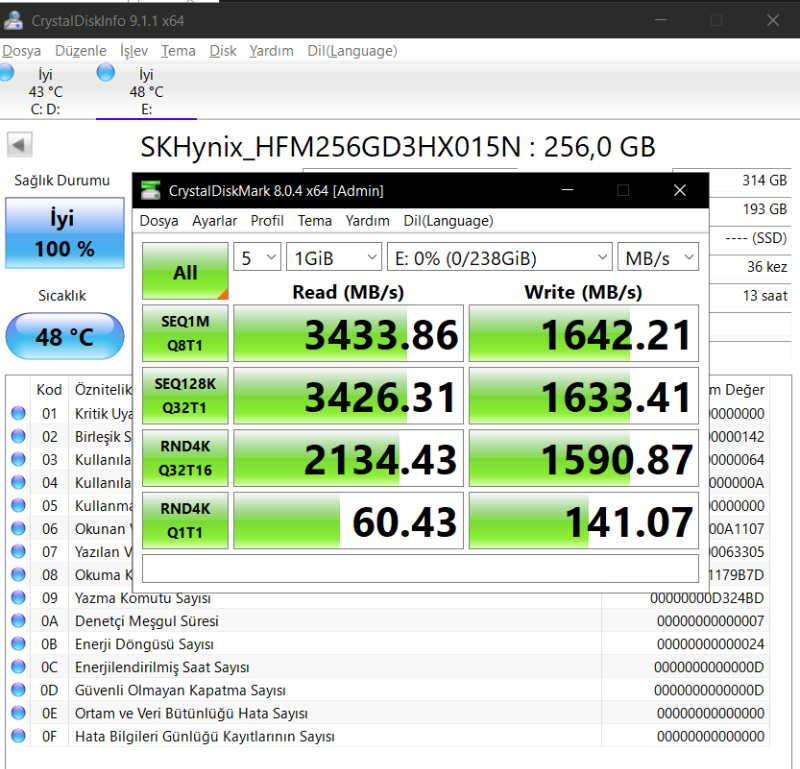Click status orb for attribute 07
The width and height of the screenshot is (800, 769).
18,551
